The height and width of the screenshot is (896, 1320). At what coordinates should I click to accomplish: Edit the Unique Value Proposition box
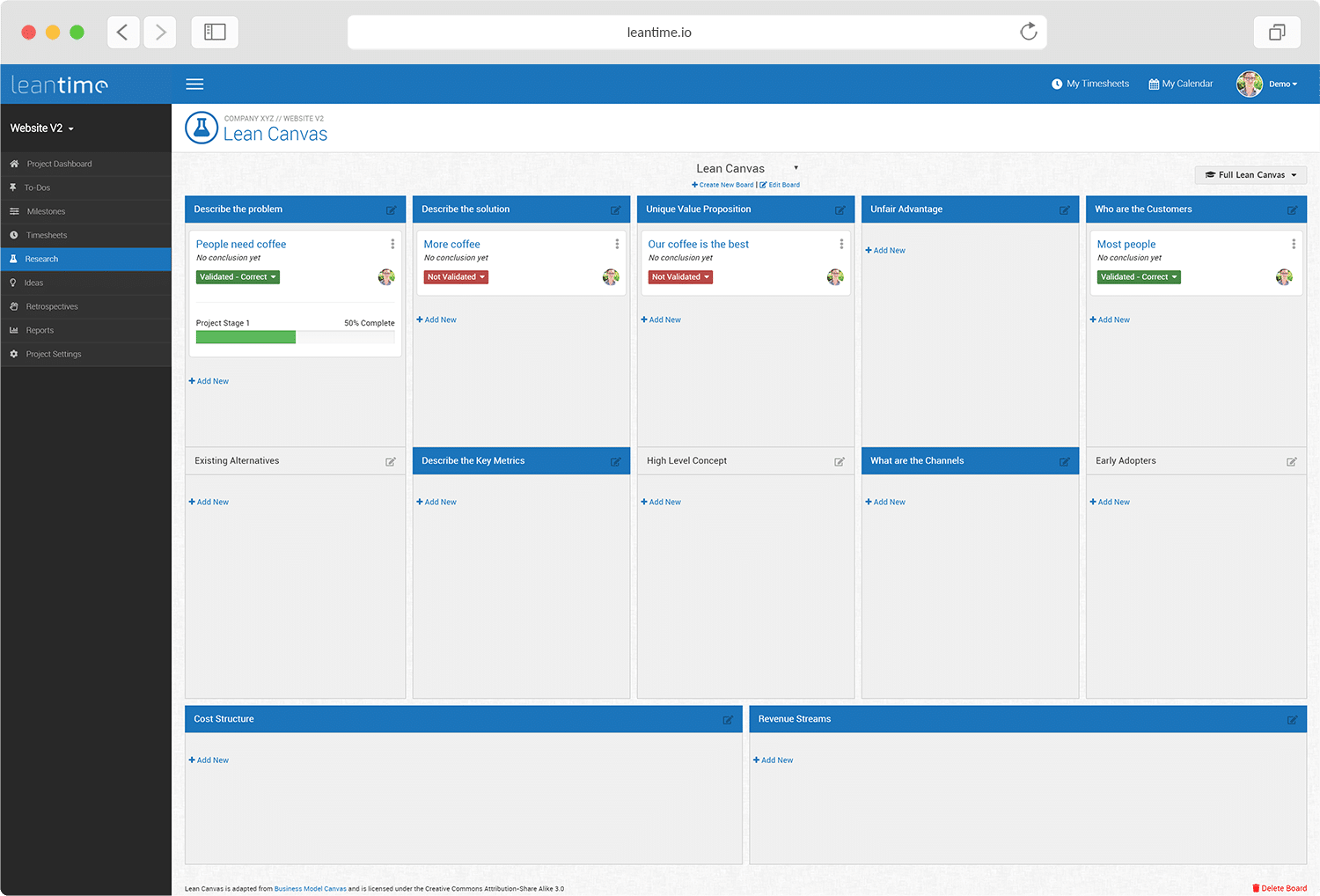point(840,210)
